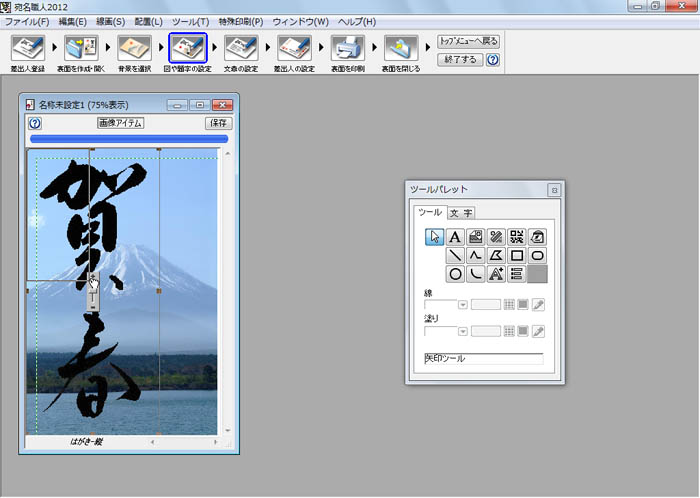
Task: Click the 保存 button
Action: (x=218, y=123)
